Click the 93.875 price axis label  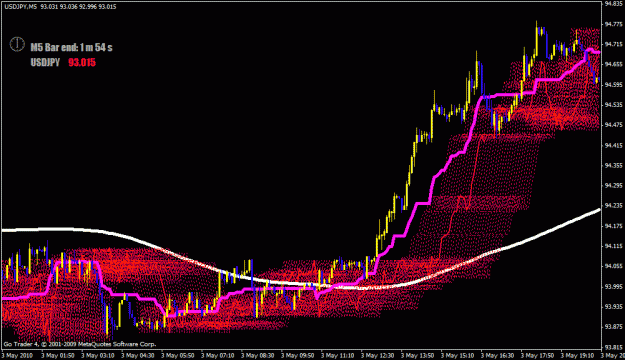(x=613, y=327)
